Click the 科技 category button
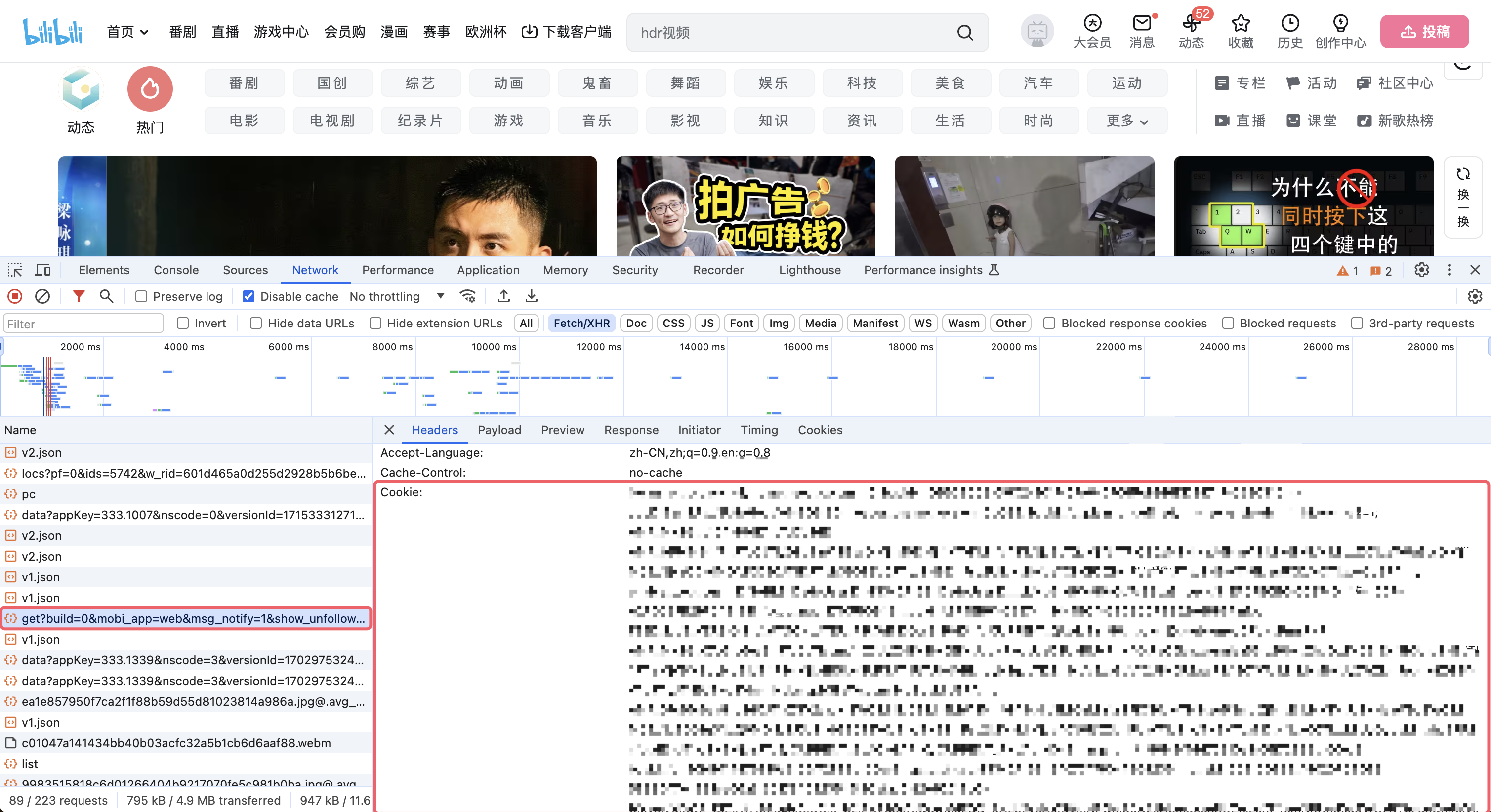 click(863, 83)
